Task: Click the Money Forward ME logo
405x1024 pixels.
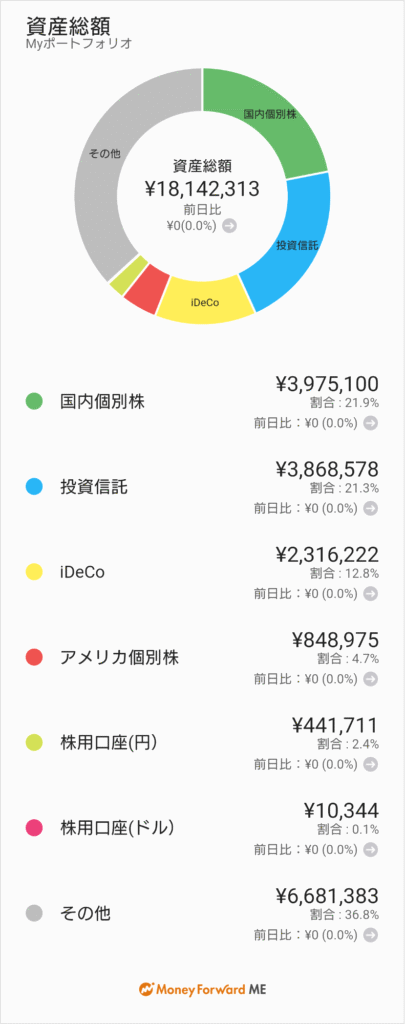Action: (x=202, y=989)
